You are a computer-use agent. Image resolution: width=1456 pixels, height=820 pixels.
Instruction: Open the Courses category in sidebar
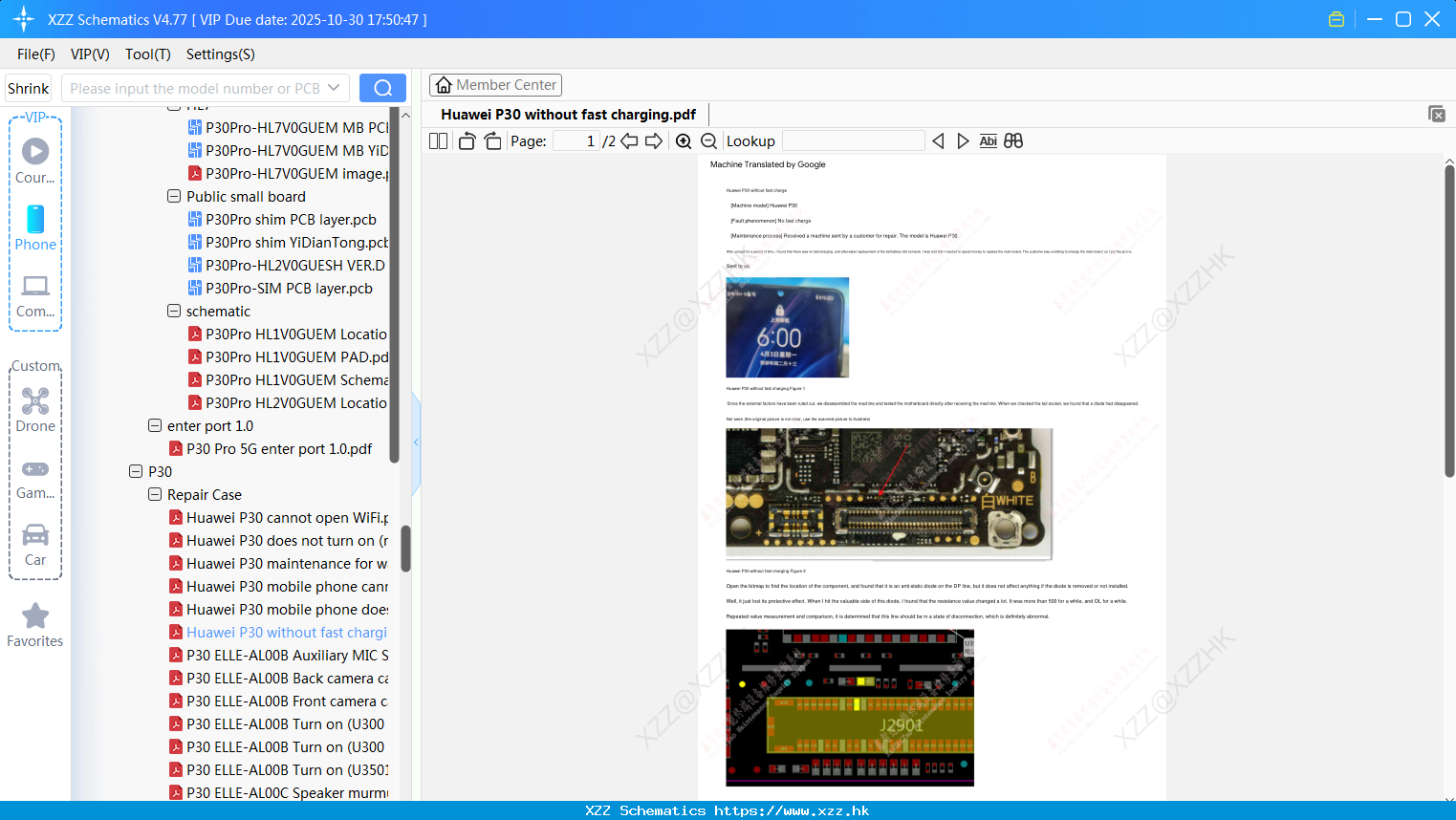(35, 161)
